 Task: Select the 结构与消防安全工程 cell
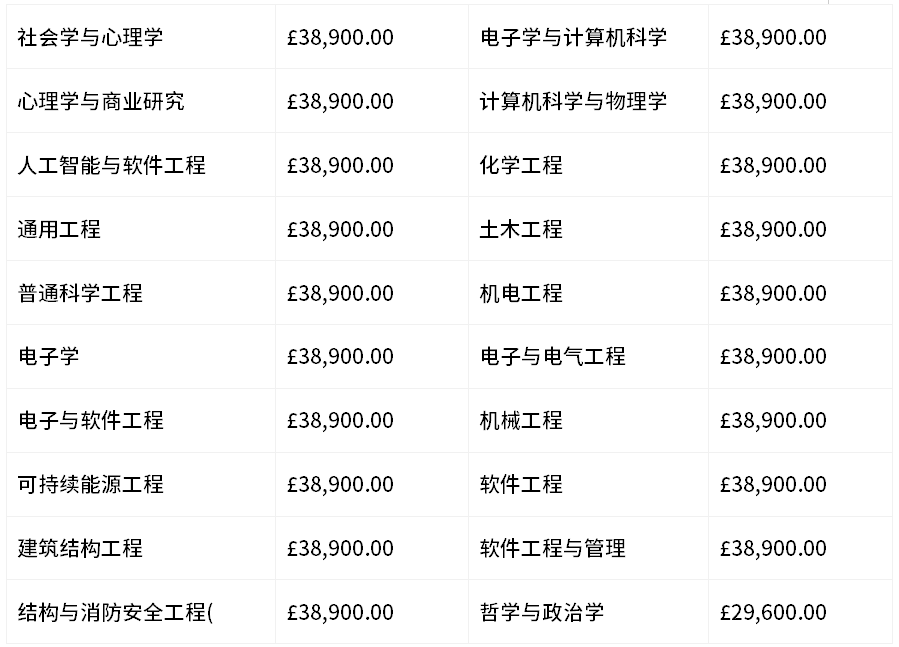click(116, 612)
